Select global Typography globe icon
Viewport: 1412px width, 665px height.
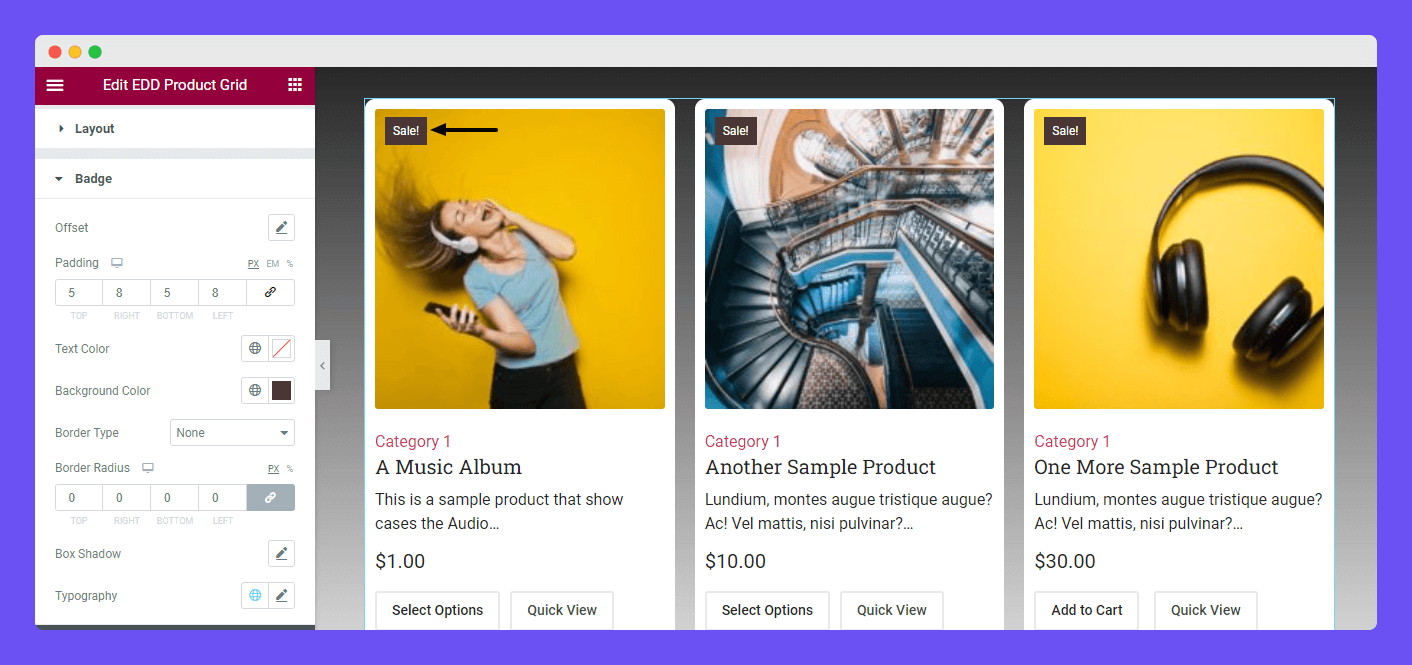click(255, 596)
